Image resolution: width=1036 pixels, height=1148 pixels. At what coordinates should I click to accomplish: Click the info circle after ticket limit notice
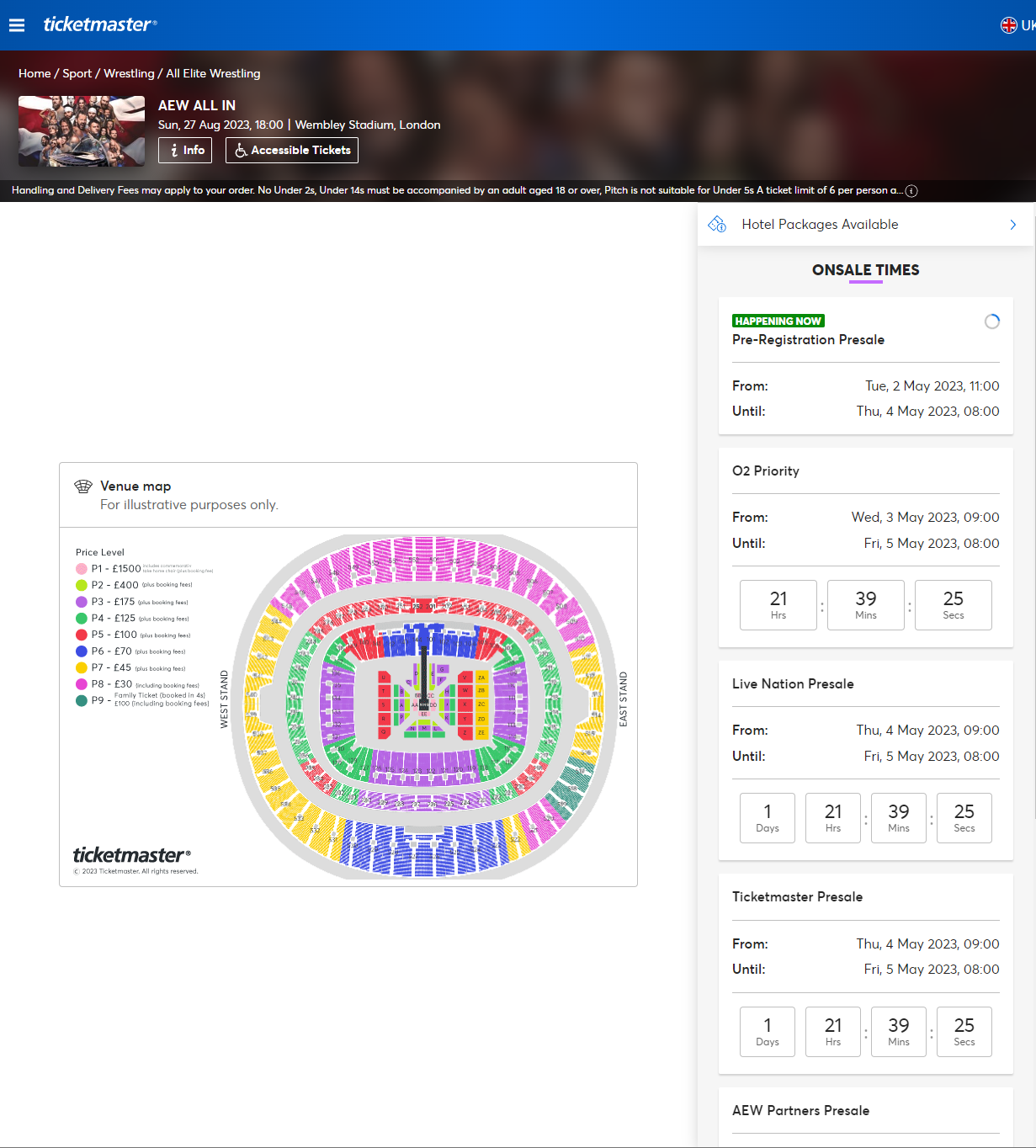point(911,191)
